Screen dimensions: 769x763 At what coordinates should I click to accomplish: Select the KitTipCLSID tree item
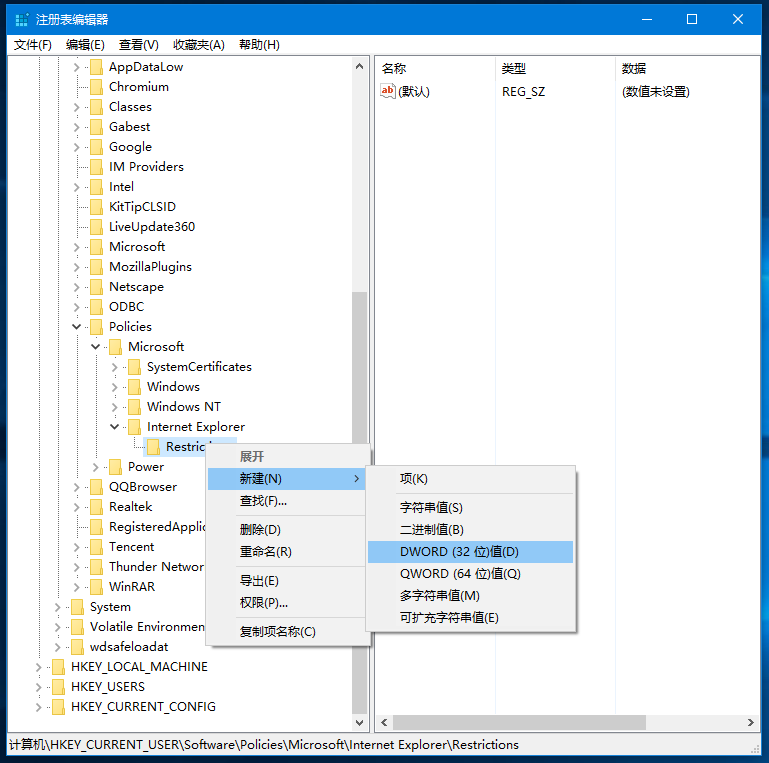pos(142,207)
